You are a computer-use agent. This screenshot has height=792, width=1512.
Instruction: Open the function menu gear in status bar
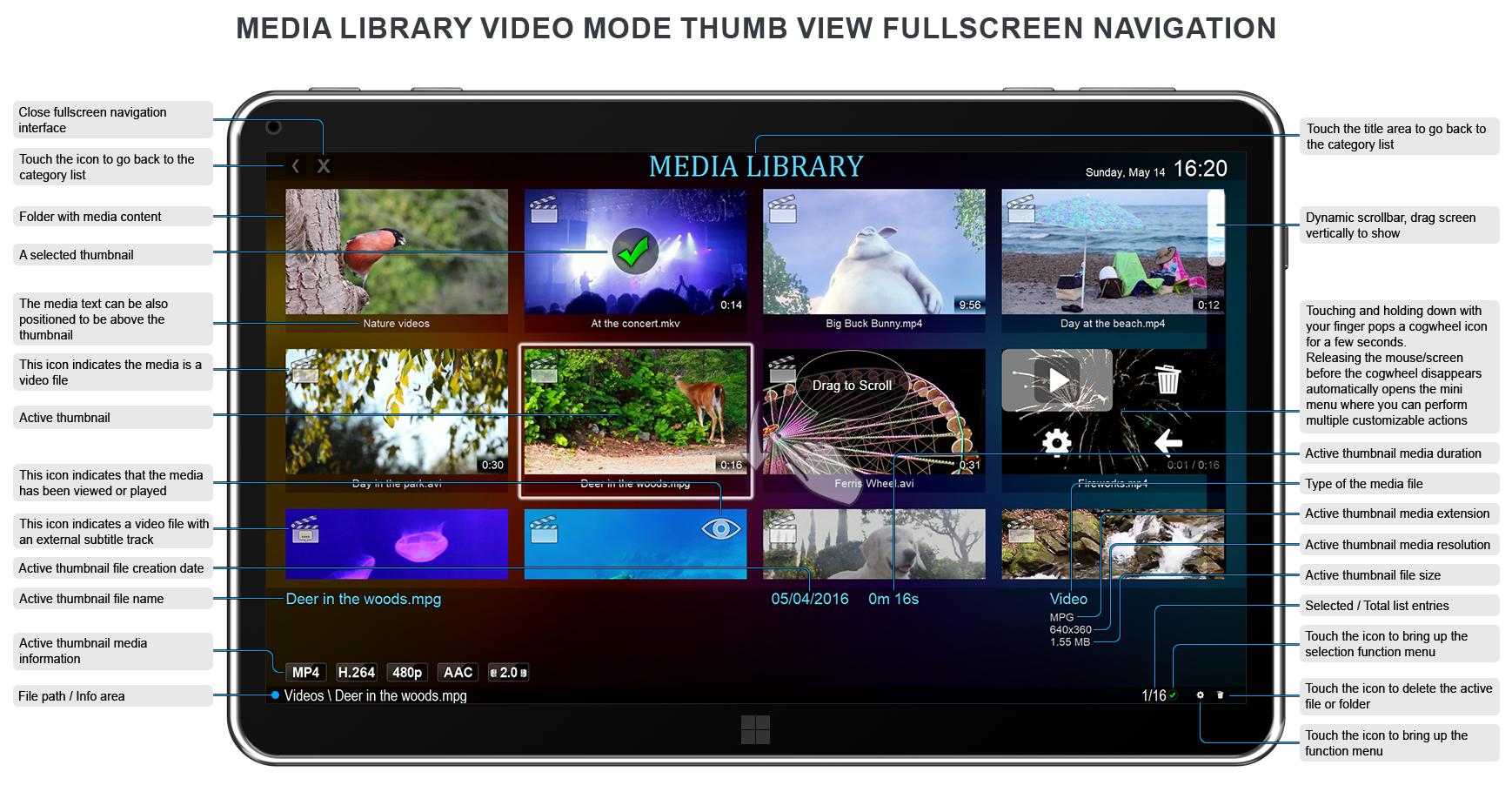point(1200,695)
